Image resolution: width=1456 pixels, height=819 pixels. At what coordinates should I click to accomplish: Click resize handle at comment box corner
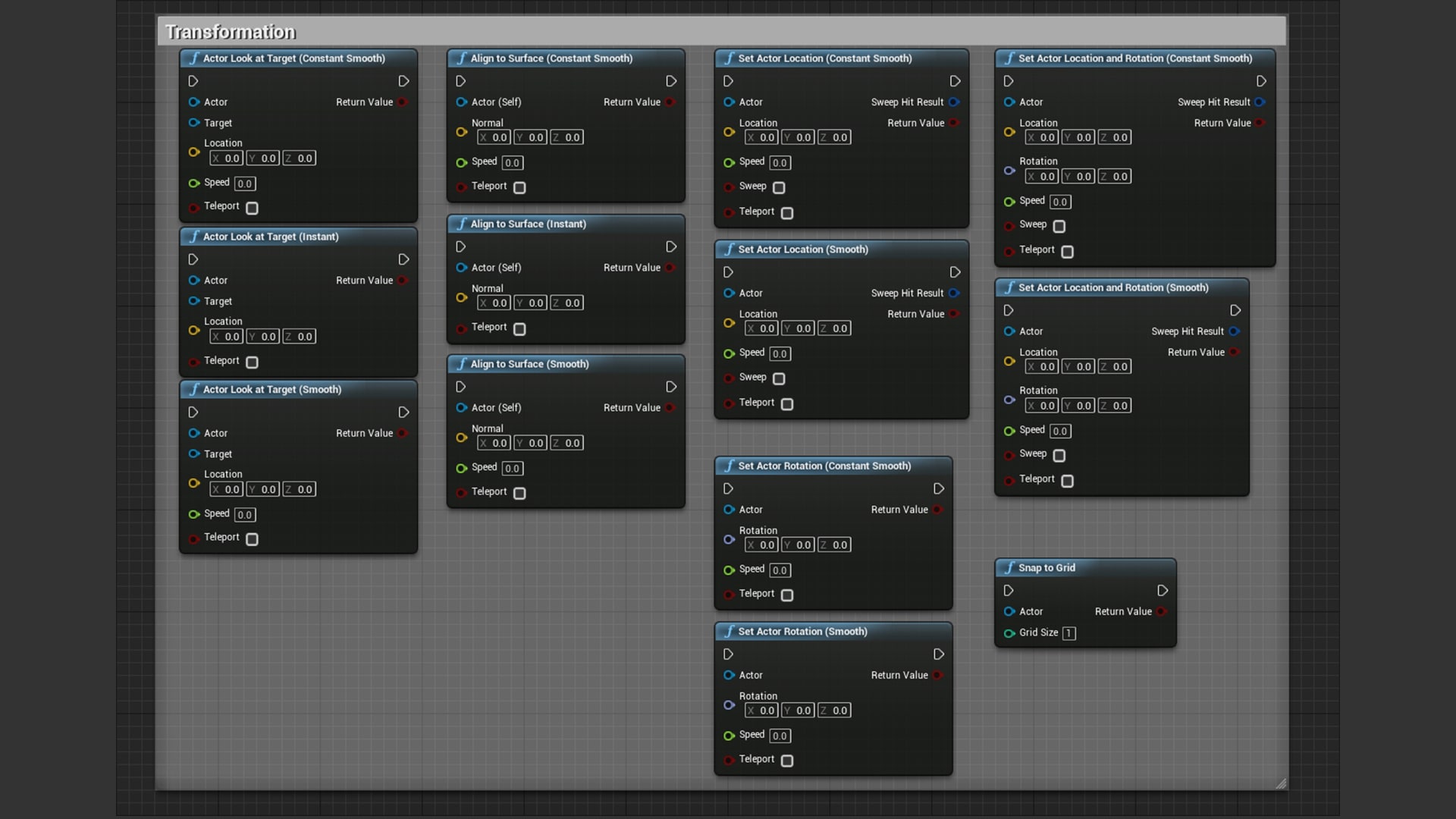click(x=1281, y=783)
